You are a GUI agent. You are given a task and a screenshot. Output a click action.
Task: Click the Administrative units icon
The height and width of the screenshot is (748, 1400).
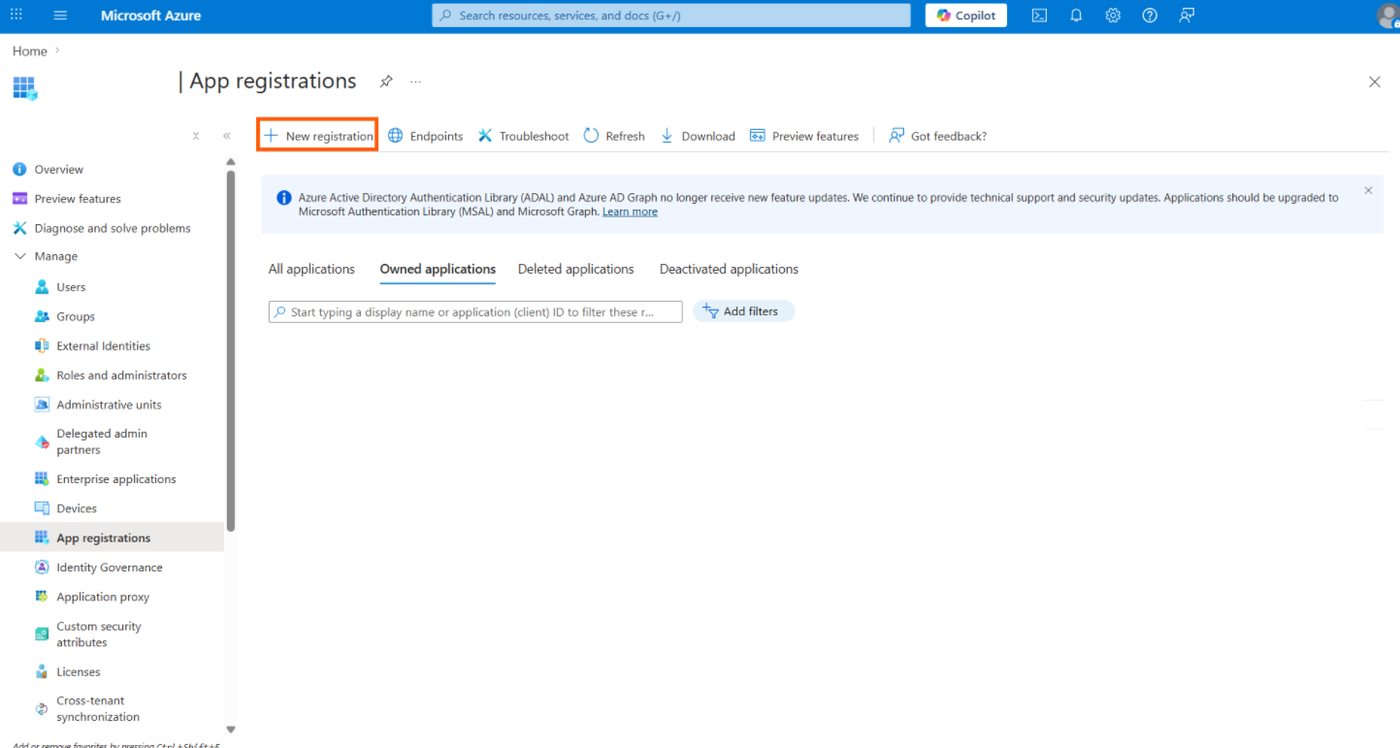click(42, 405)
